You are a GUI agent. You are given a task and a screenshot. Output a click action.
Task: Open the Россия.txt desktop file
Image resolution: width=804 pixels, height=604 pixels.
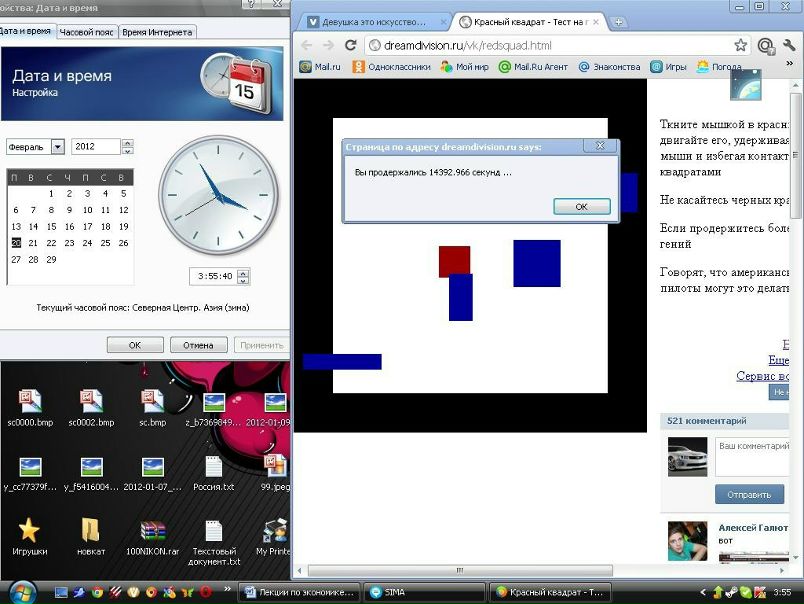(x=213, y=474)
